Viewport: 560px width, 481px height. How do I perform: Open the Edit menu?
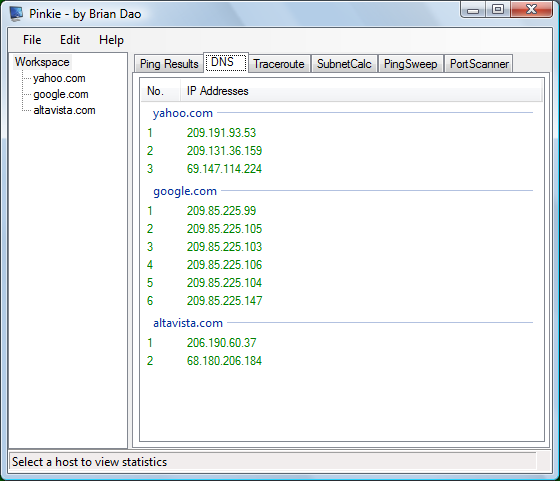coord(70,40)
